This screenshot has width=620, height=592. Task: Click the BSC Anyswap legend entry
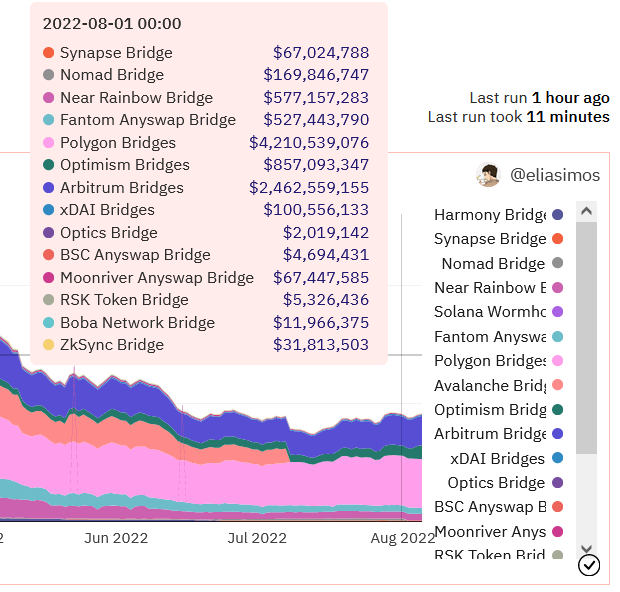pyautogui.click(x=490, y=507)
